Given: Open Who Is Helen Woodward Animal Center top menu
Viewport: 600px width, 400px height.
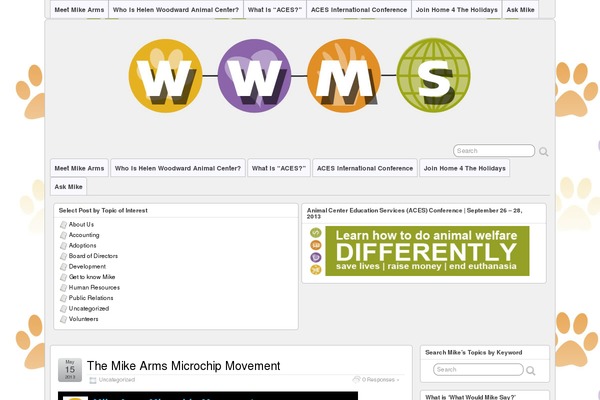Looking at the screenshot, I should click(176, 10).
